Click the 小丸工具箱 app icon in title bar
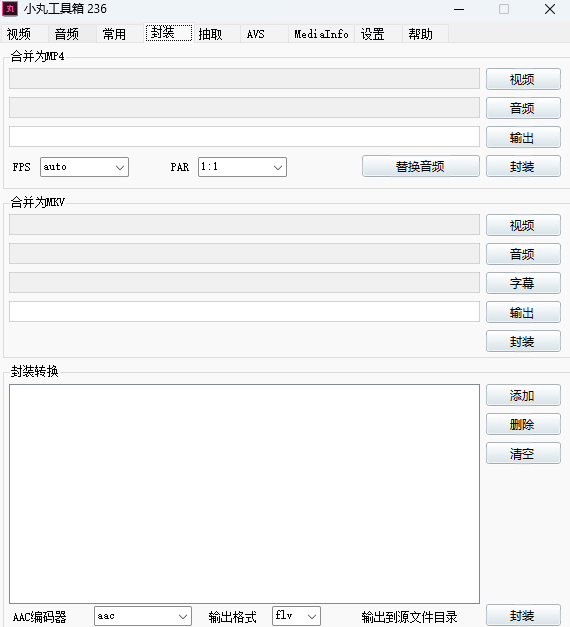This screenshot has width=570, height=627. pyautogui.click(x=10, y=9)
